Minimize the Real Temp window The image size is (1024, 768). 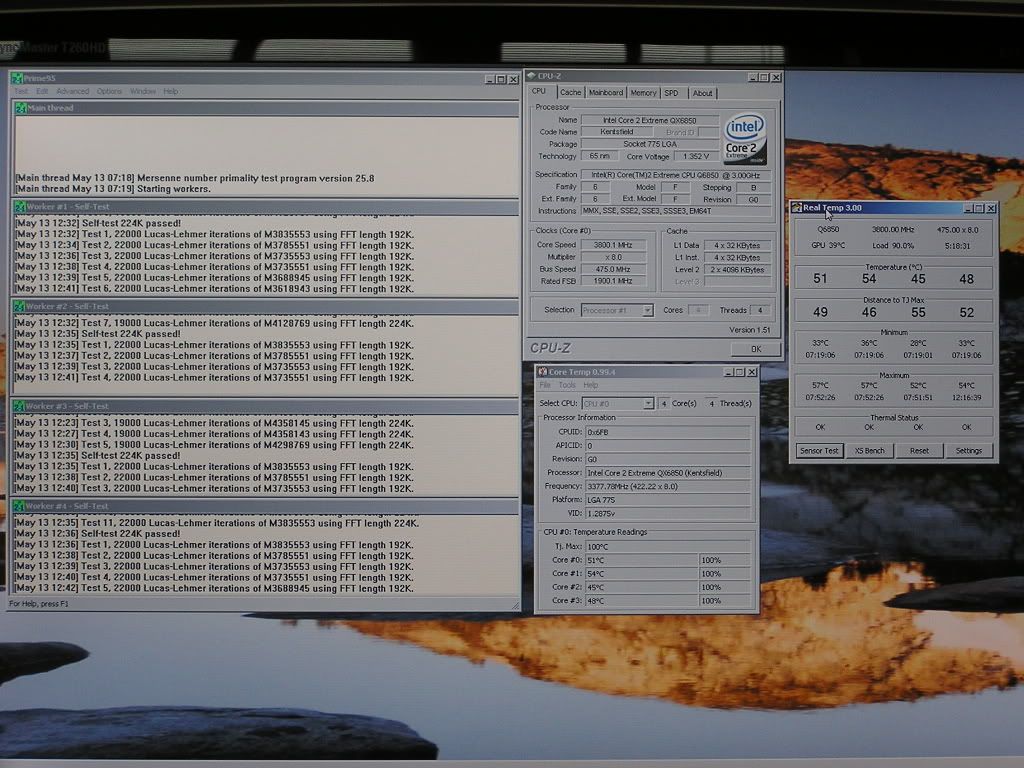(x=968, y=208)
